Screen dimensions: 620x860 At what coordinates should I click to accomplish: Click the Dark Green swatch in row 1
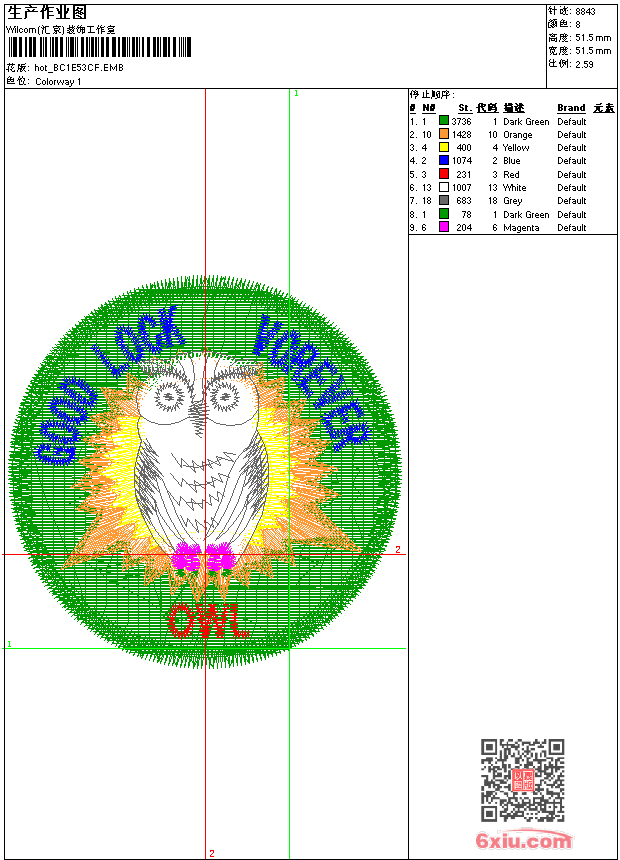pos(444,121)
